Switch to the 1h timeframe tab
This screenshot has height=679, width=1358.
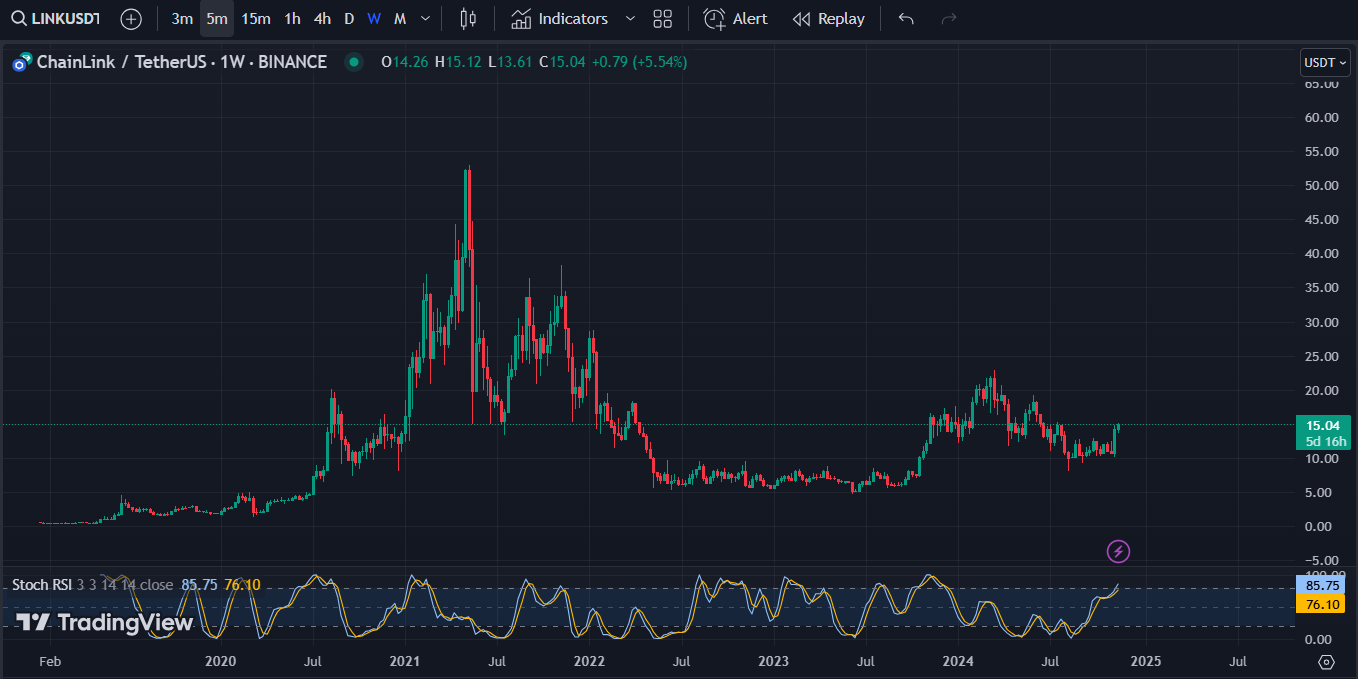(292, 18)
